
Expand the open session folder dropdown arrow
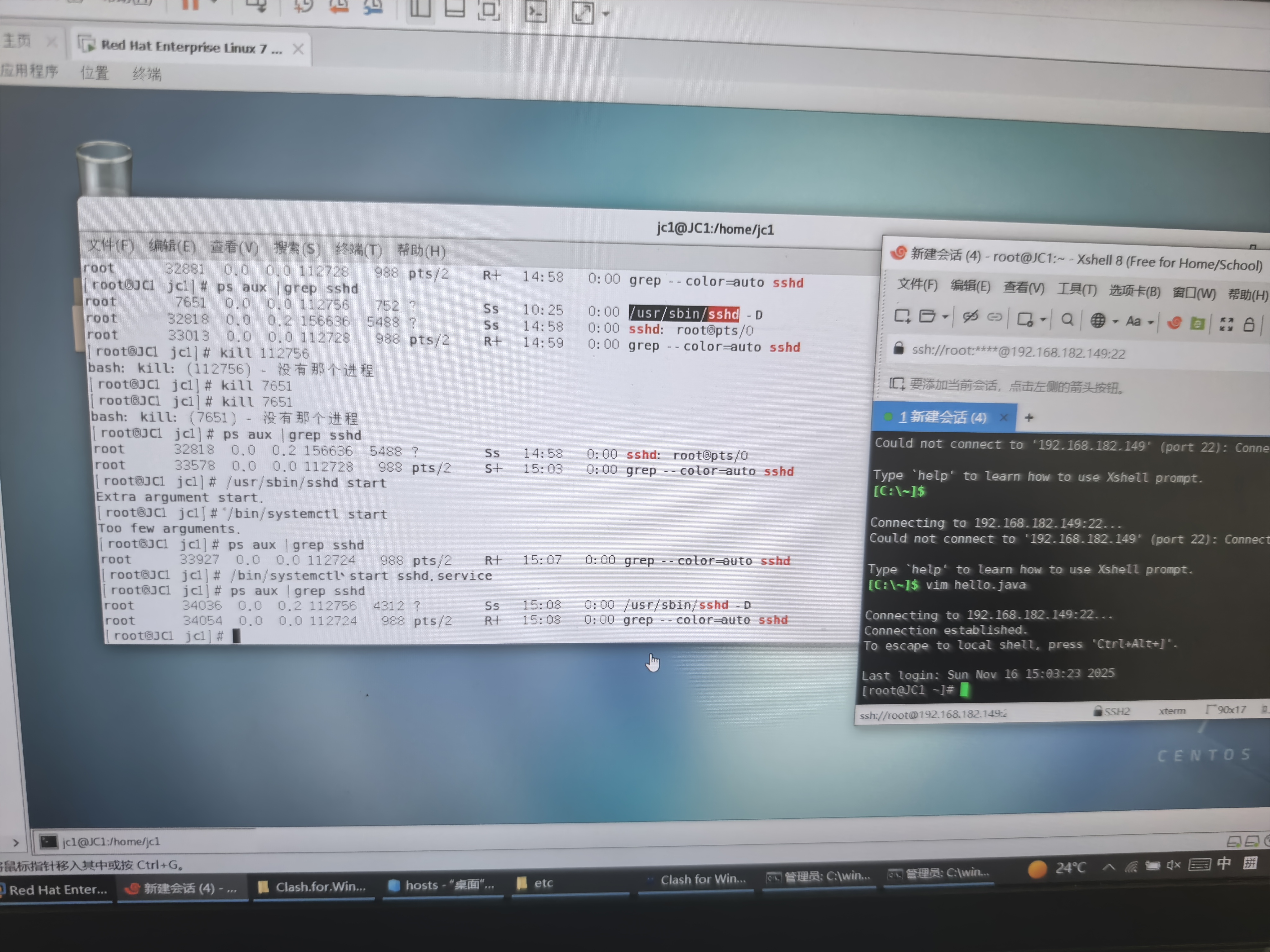coord(945,317)
